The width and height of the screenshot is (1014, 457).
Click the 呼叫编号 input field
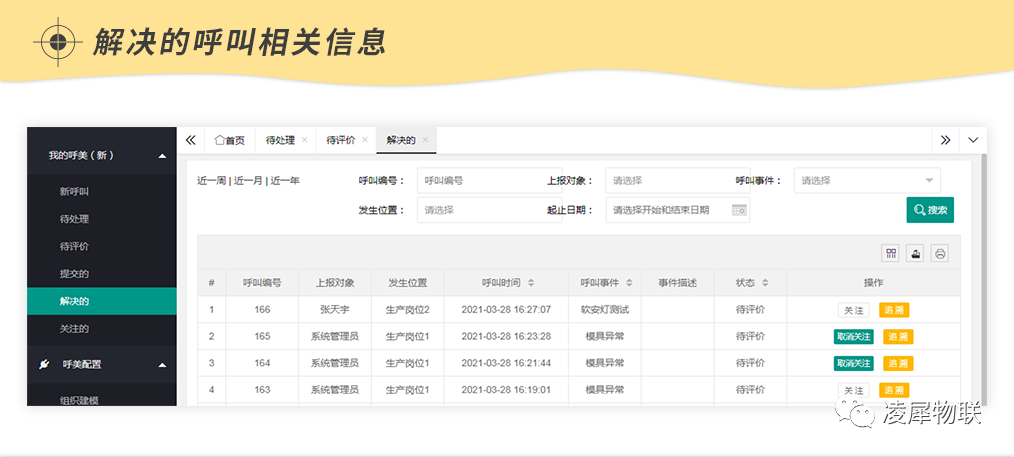(x=477, y=181)
